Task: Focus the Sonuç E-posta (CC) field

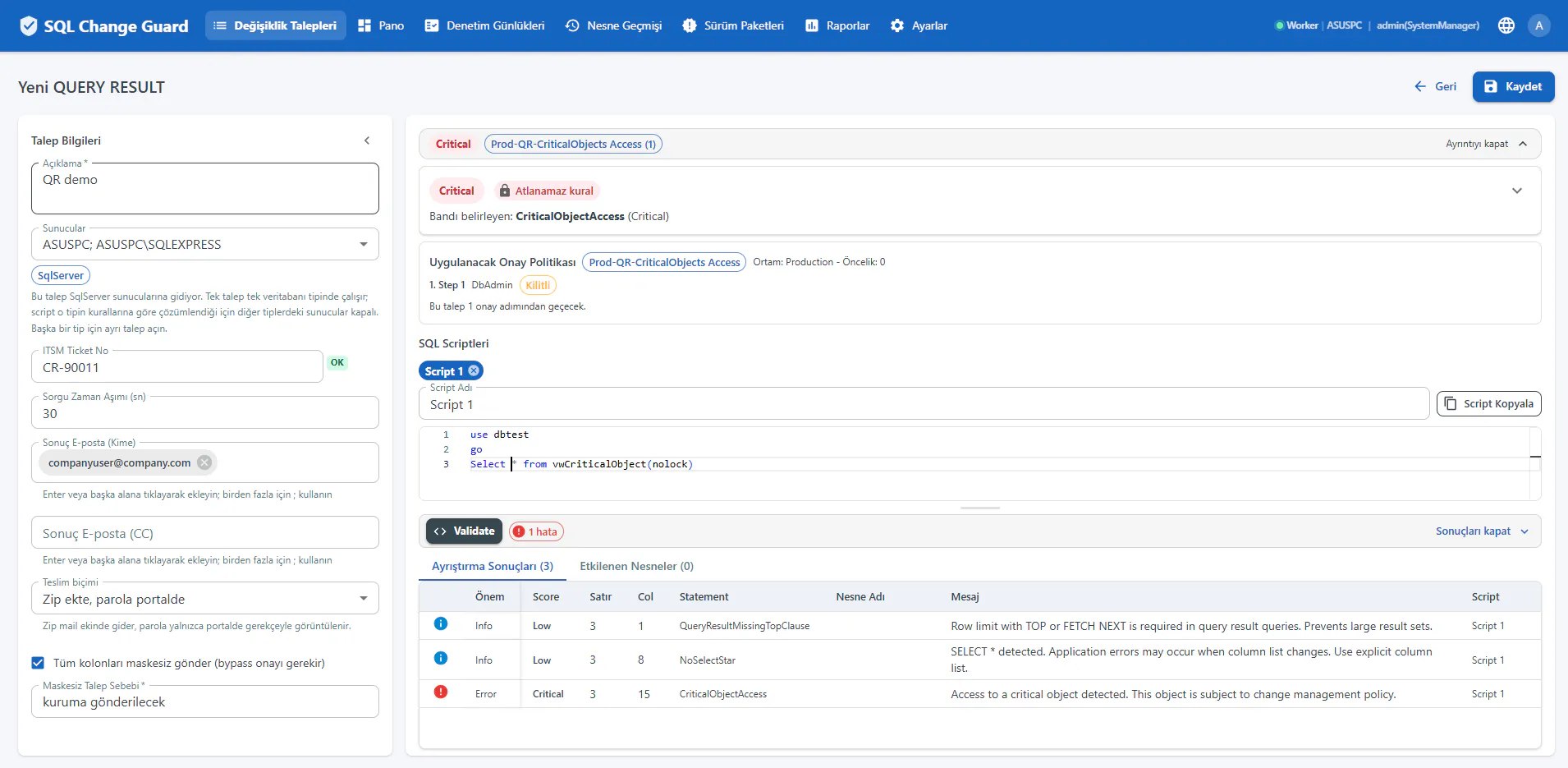Action: tap(205, 533)
